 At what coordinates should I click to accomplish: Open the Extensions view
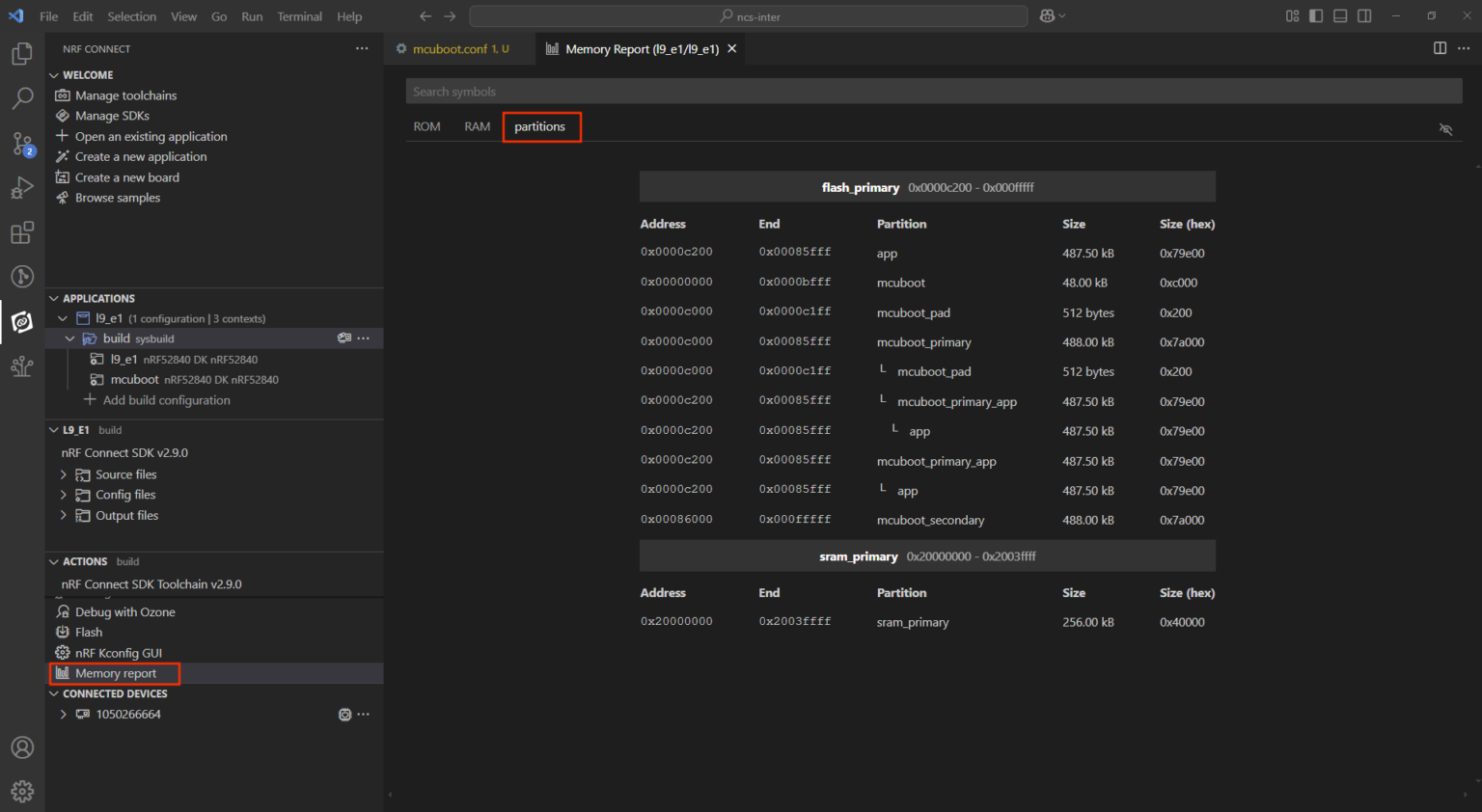click(x=22, y=232)
